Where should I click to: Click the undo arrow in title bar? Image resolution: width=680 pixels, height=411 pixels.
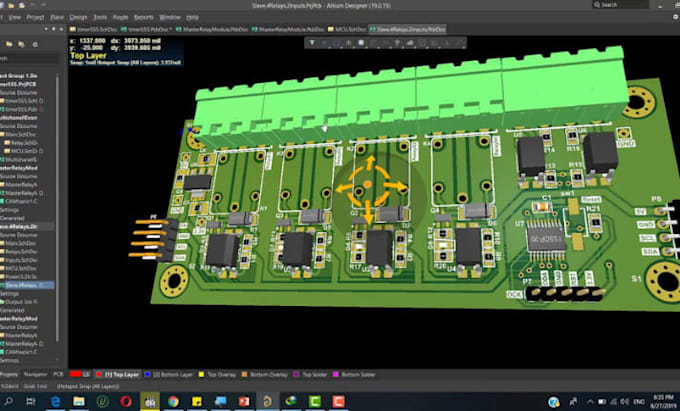33,5
